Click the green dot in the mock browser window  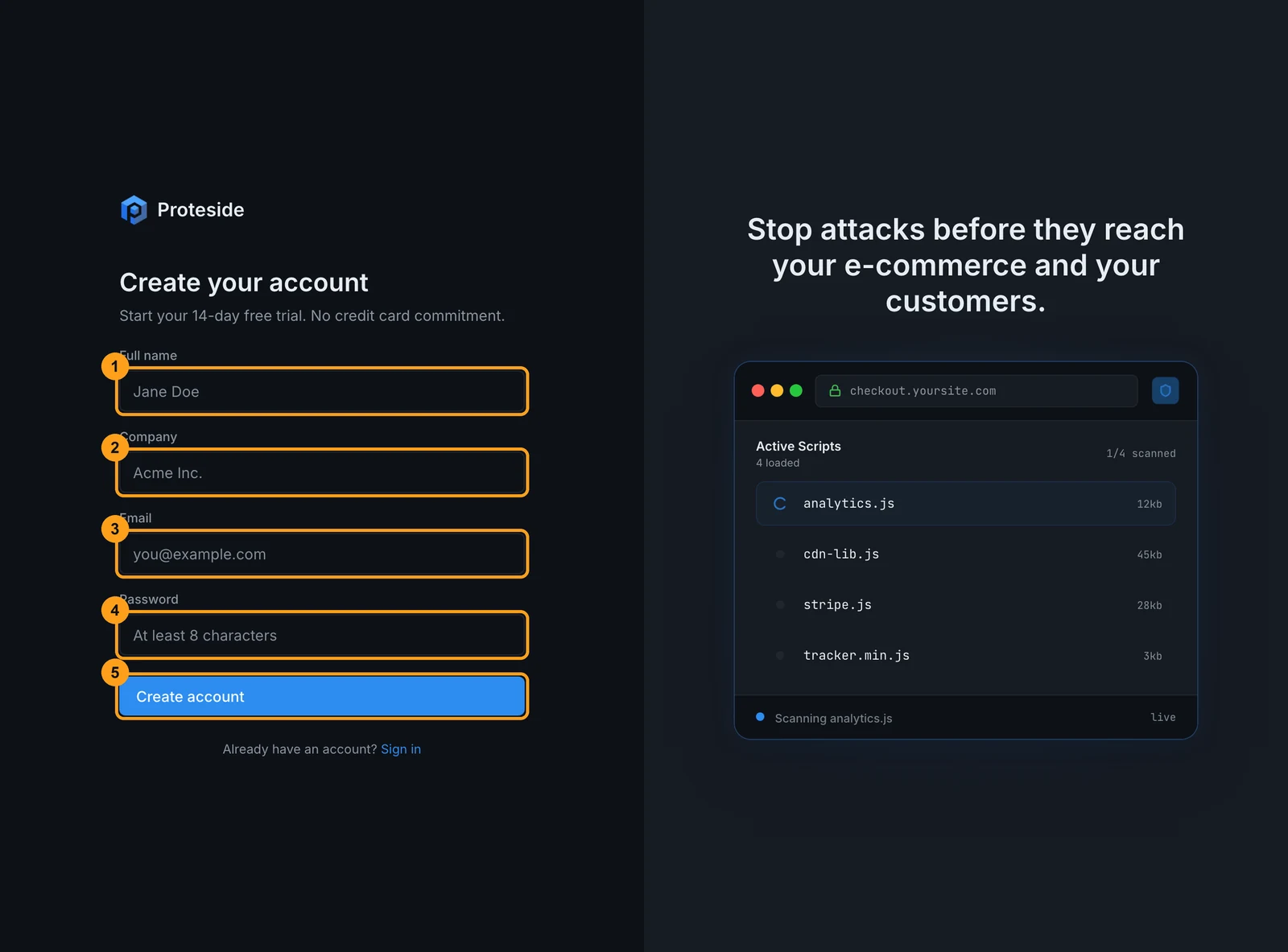tap(796, 390)
